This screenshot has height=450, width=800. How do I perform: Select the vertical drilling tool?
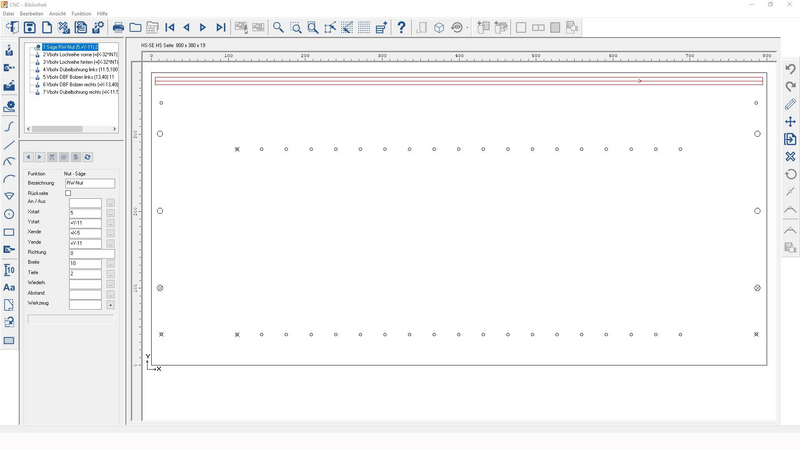pos(9,50)
